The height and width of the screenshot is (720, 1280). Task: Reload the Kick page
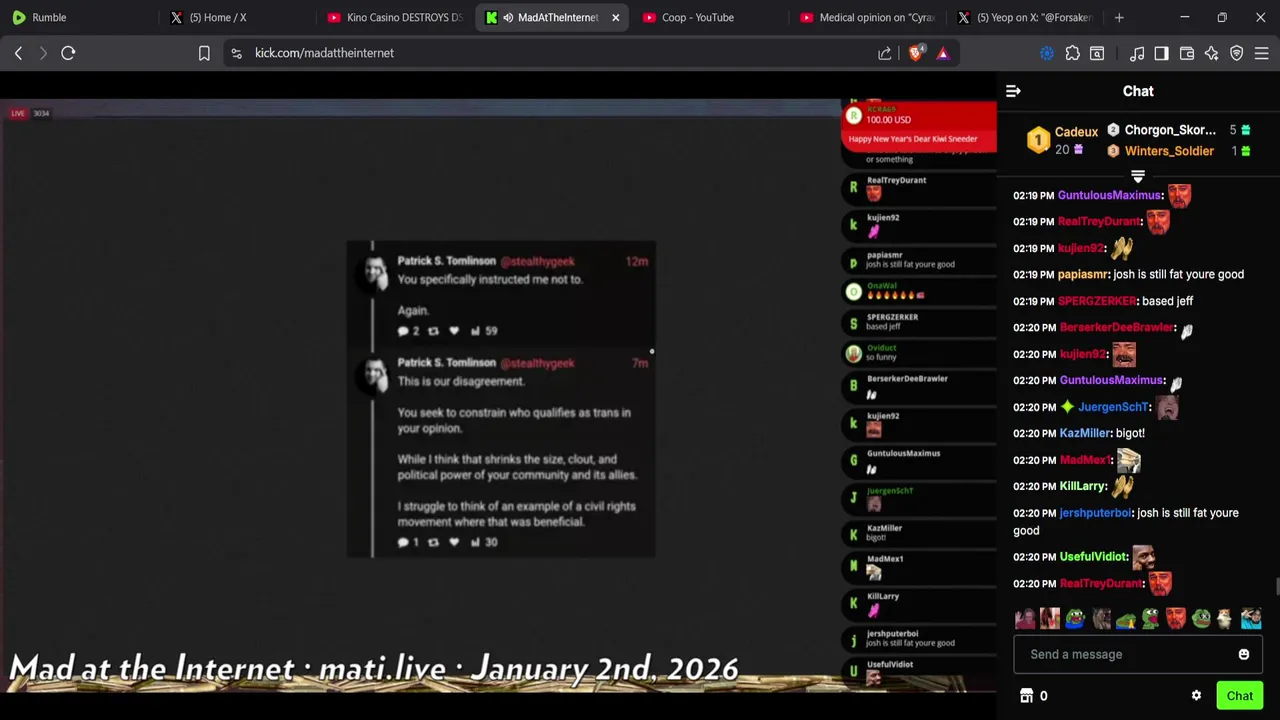(68, 53)
